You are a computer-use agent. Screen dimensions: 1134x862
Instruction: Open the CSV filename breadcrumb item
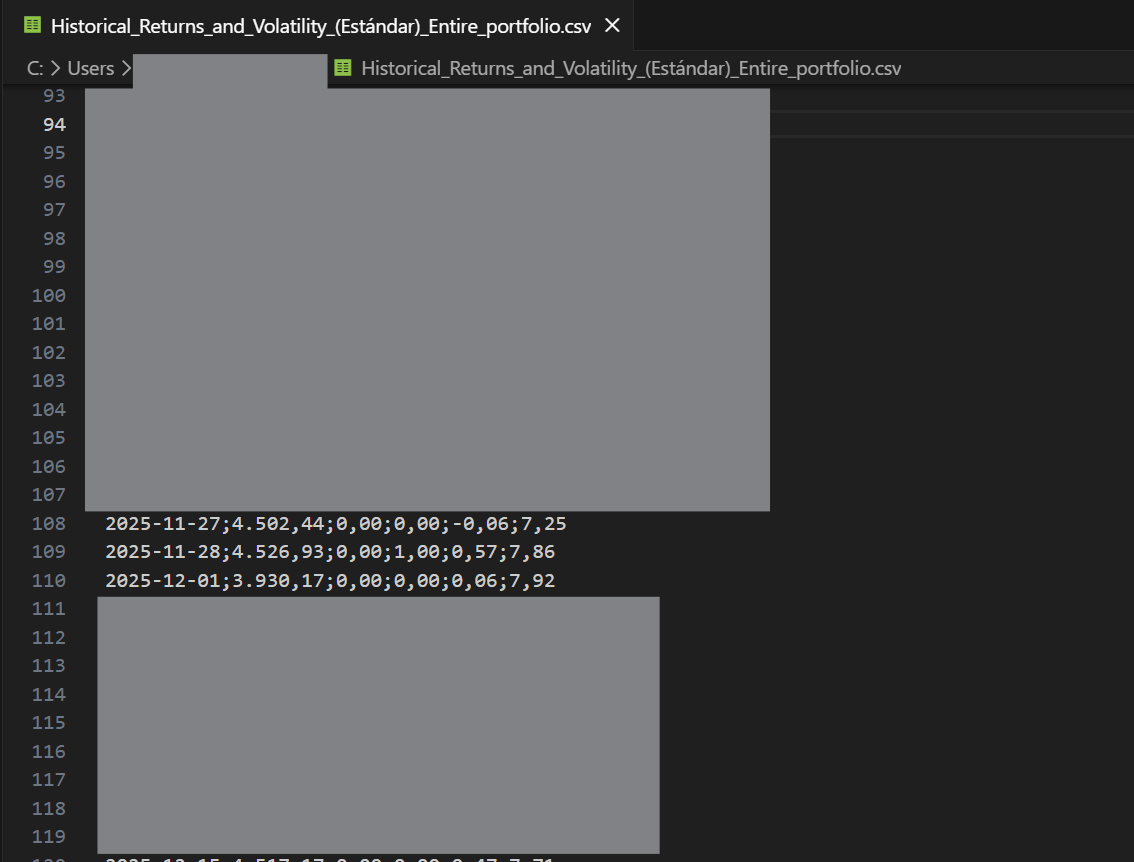click(630, 68)
